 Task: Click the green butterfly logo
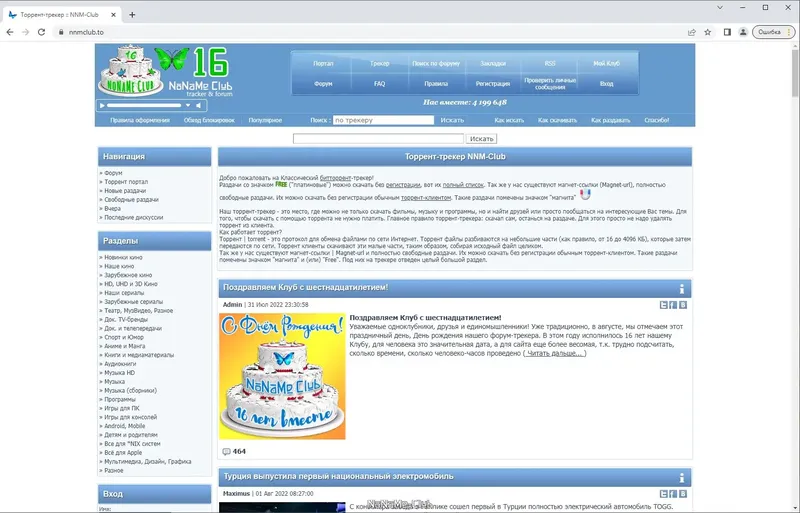[171, 59]
